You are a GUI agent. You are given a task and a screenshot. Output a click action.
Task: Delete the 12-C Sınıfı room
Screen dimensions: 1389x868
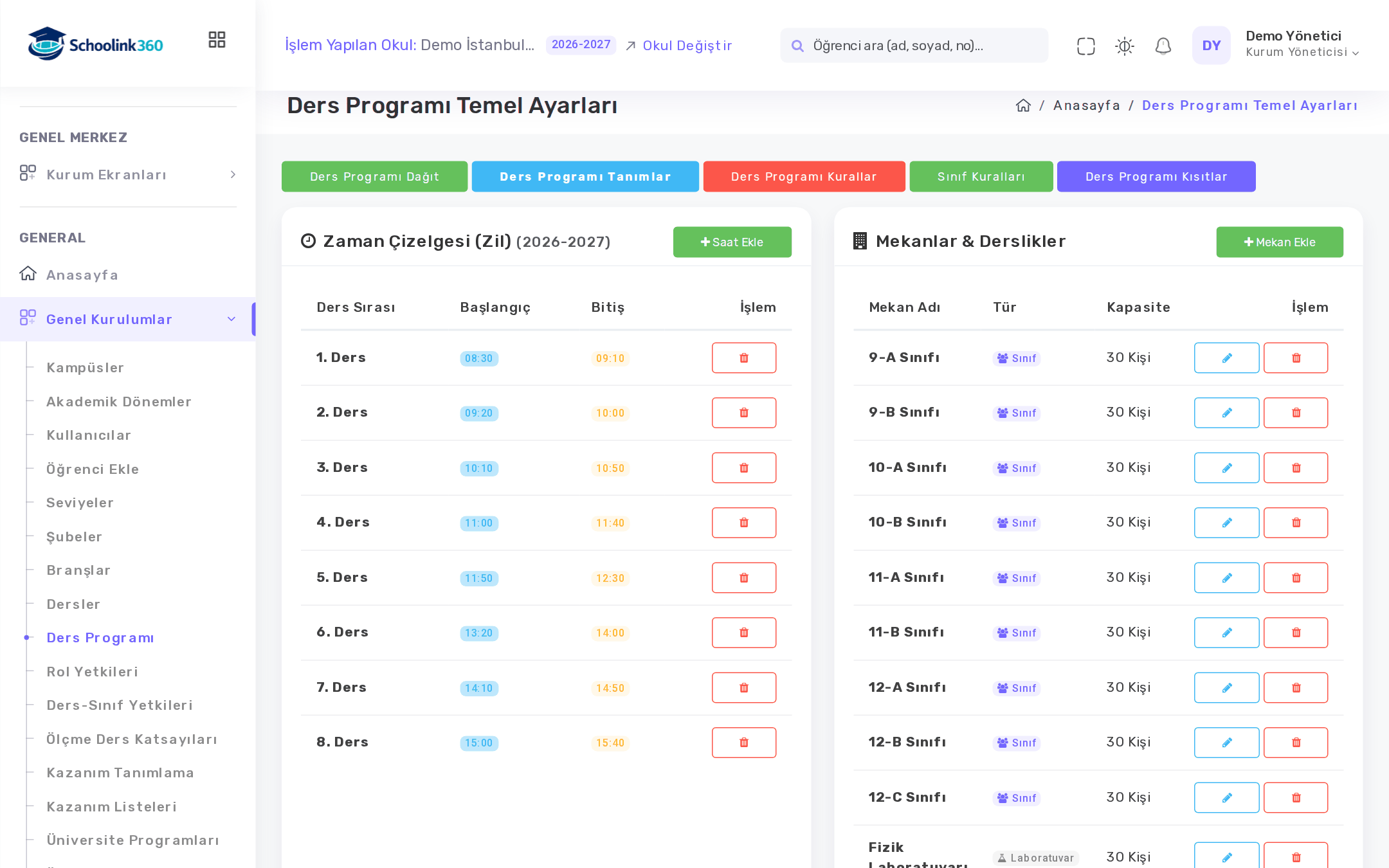click(x=1295, y=797)
